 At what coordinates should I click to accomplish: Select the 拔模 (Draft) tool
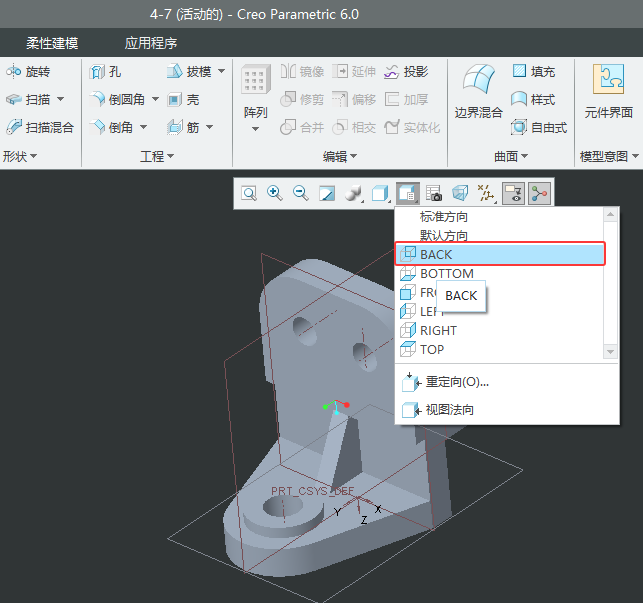(x=189, y=72)
